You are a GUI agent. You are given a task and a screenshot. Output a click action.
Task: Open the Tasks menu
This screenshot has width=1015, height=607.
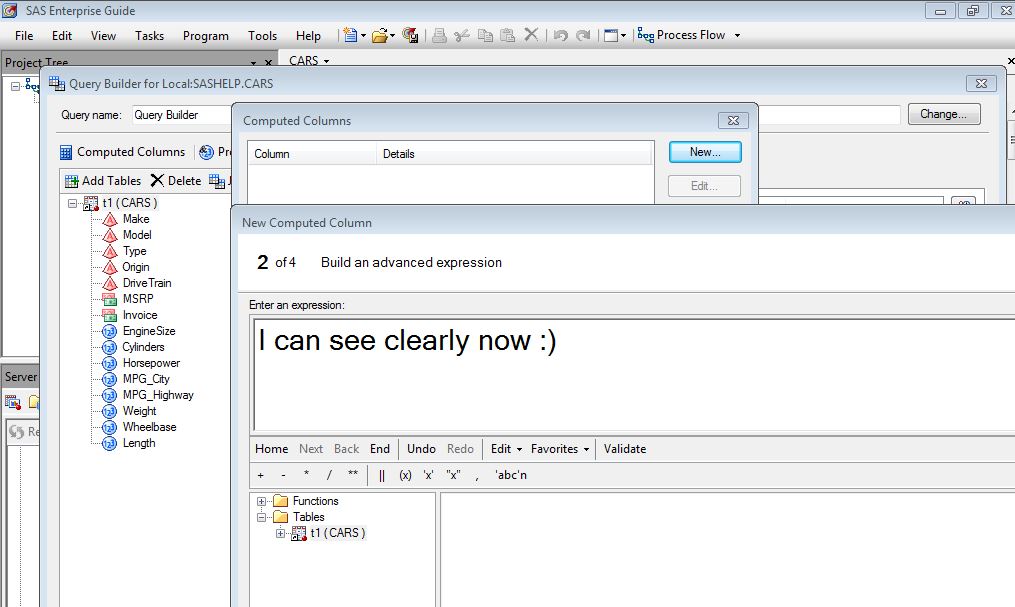[x=149, y=35]
